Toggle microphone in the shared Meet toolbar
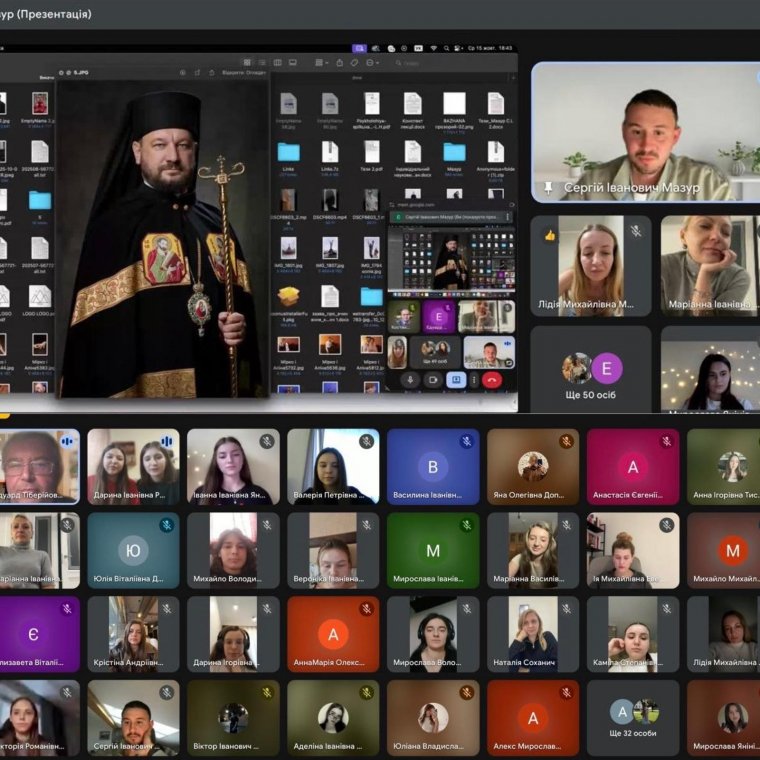Viewport: 760px width, 760px height. point(409,380)
